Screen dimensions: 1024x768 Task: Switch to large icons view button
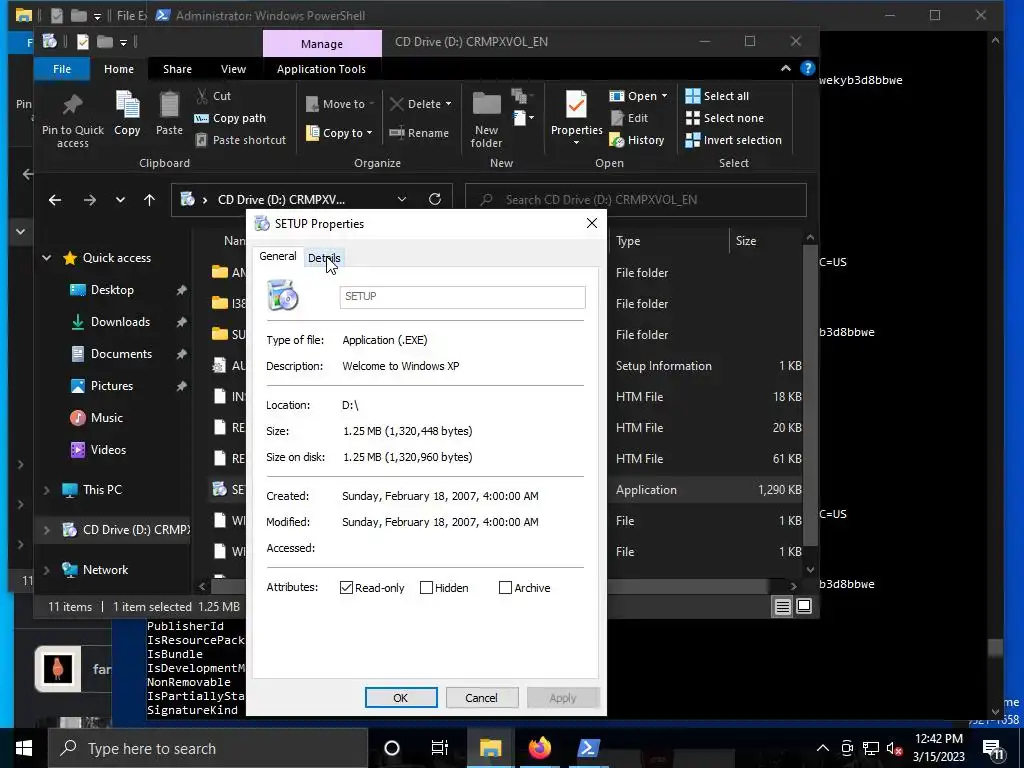[x=804, y=606]
